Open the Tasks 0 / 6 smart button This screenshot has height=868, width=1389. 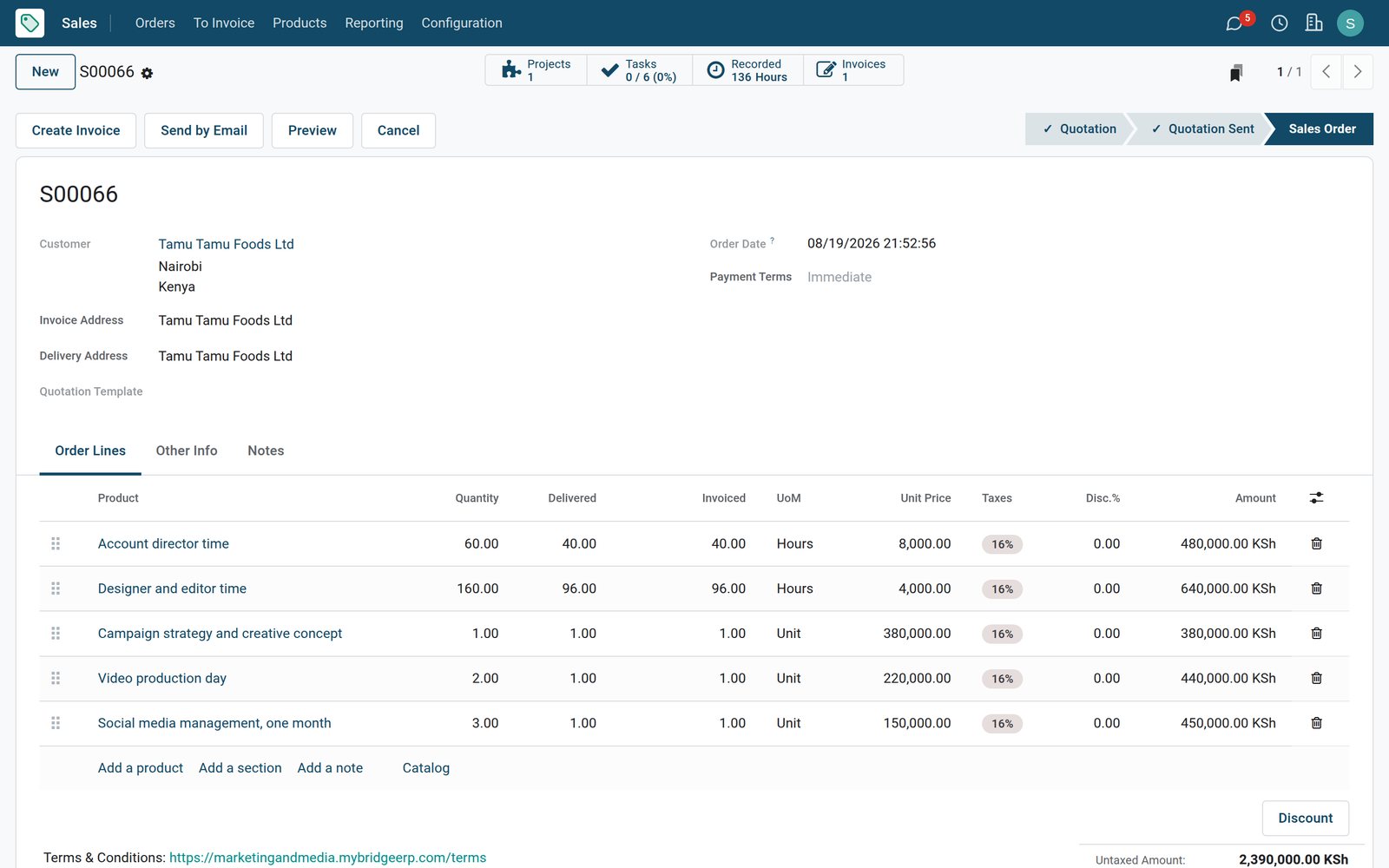(640, 70)
